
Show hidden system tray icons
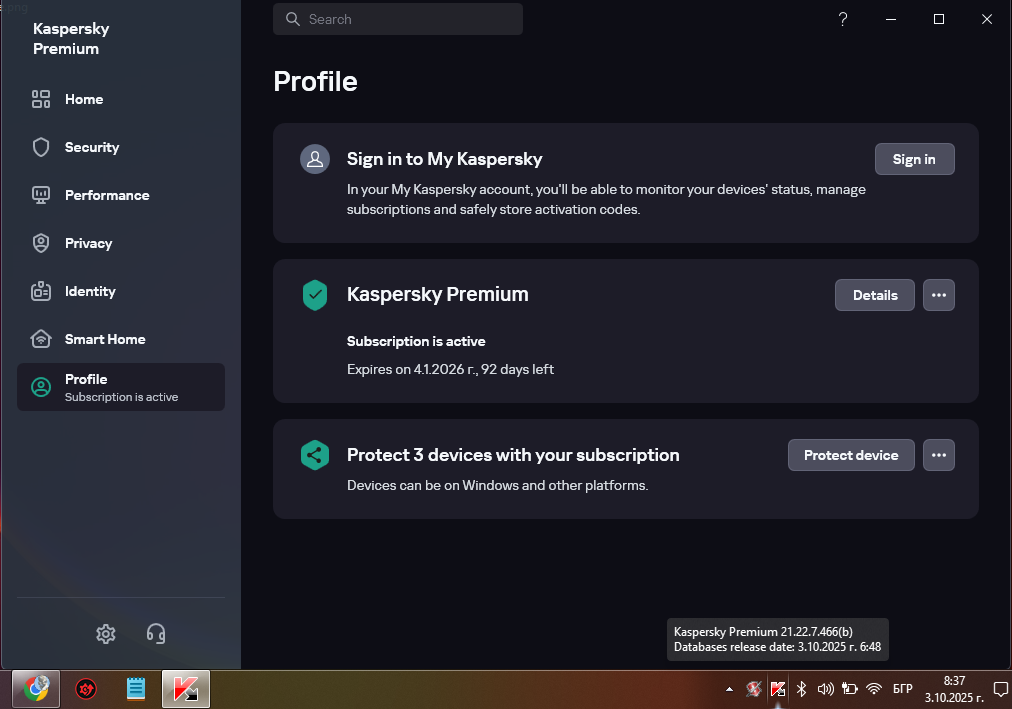pyautogui.click(x=729, y=689)
